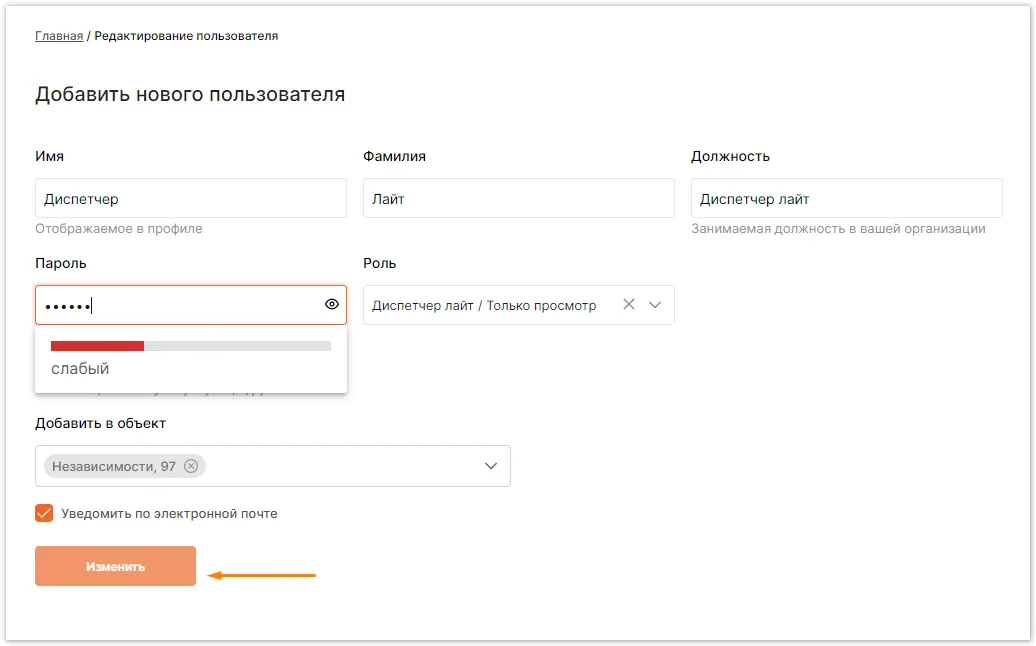Screen dimensions: 1036x646
Task: Open the Диспетчер лайт / Только просмотр combo box
Action: click(x=519, y=305)
